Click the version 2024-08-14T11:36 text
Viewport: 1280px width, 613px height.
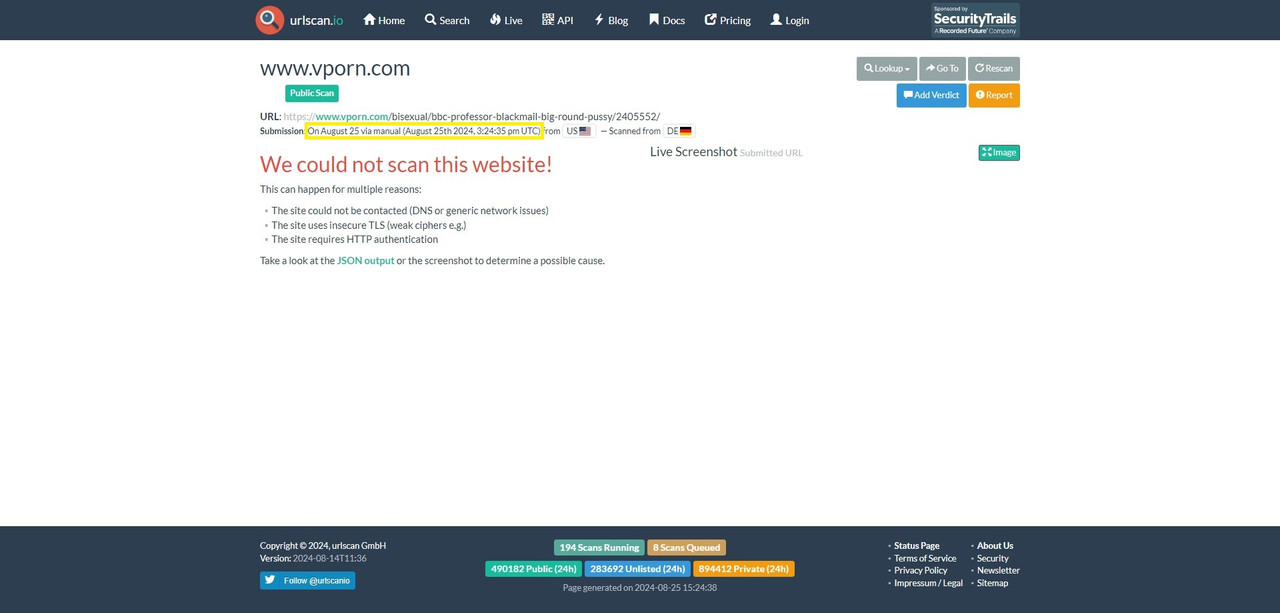[x=313, y=558]
